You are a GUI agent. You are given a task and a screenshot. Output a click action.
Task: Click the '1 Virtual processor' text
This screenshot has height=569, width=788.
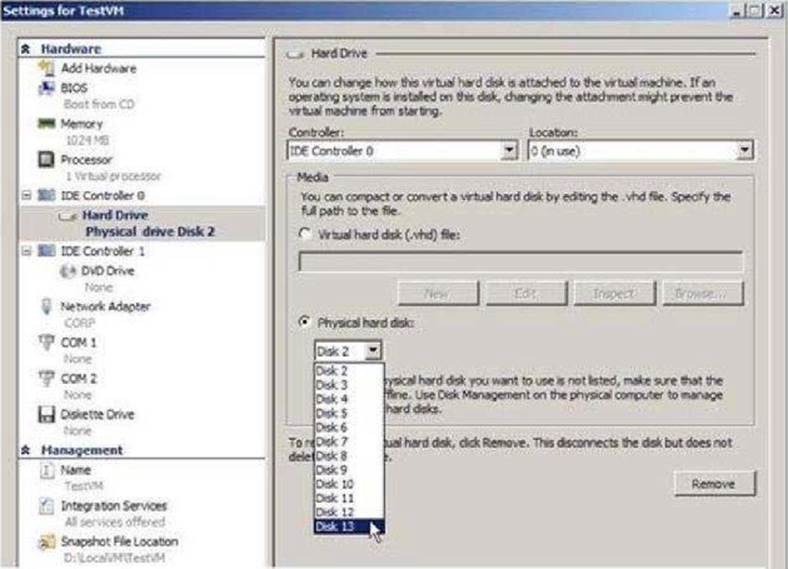tap(113, 176)
